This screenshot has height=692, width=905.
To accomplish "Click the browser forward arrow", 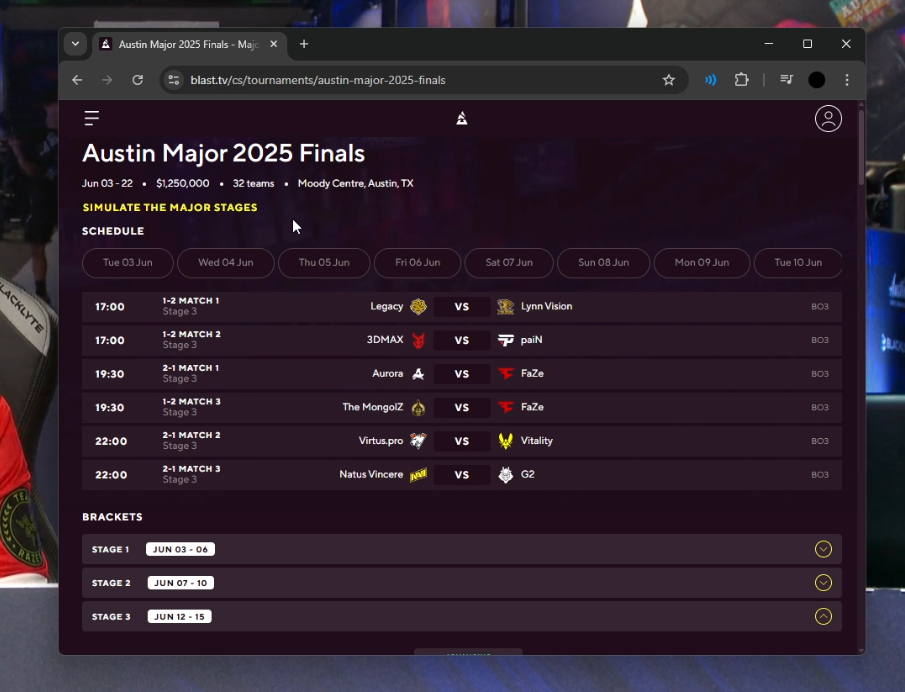I will [107, 80].
